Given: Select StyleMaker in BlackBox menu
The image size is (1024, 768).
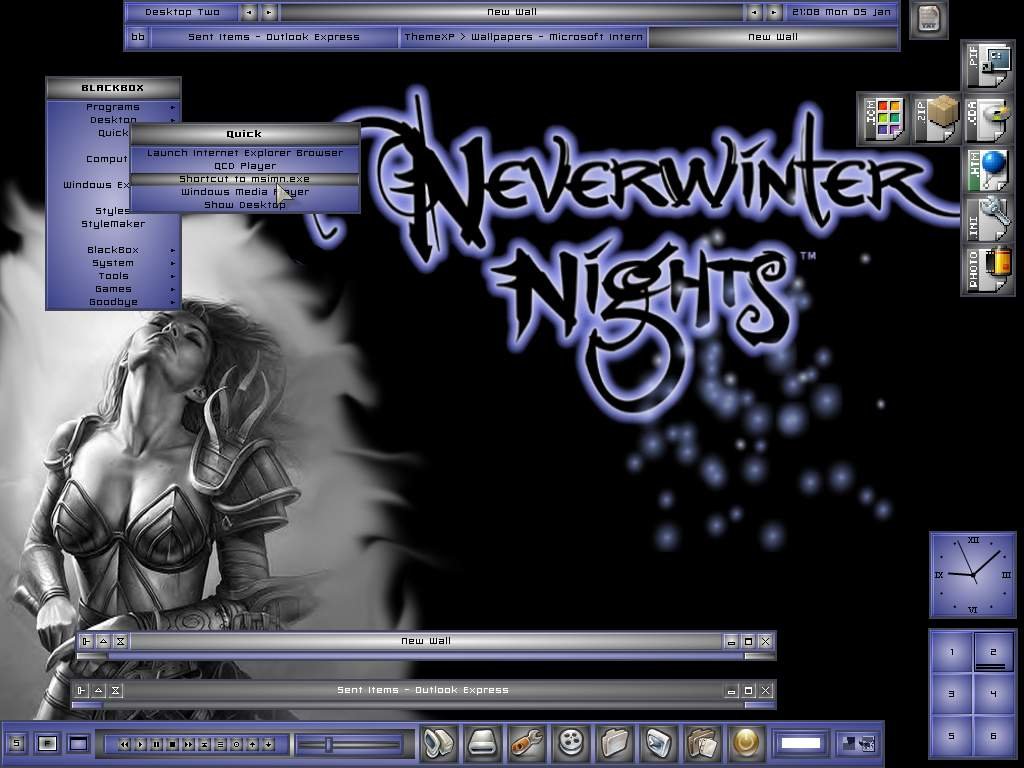Looking at the screenshot, I should coord(113,224).
